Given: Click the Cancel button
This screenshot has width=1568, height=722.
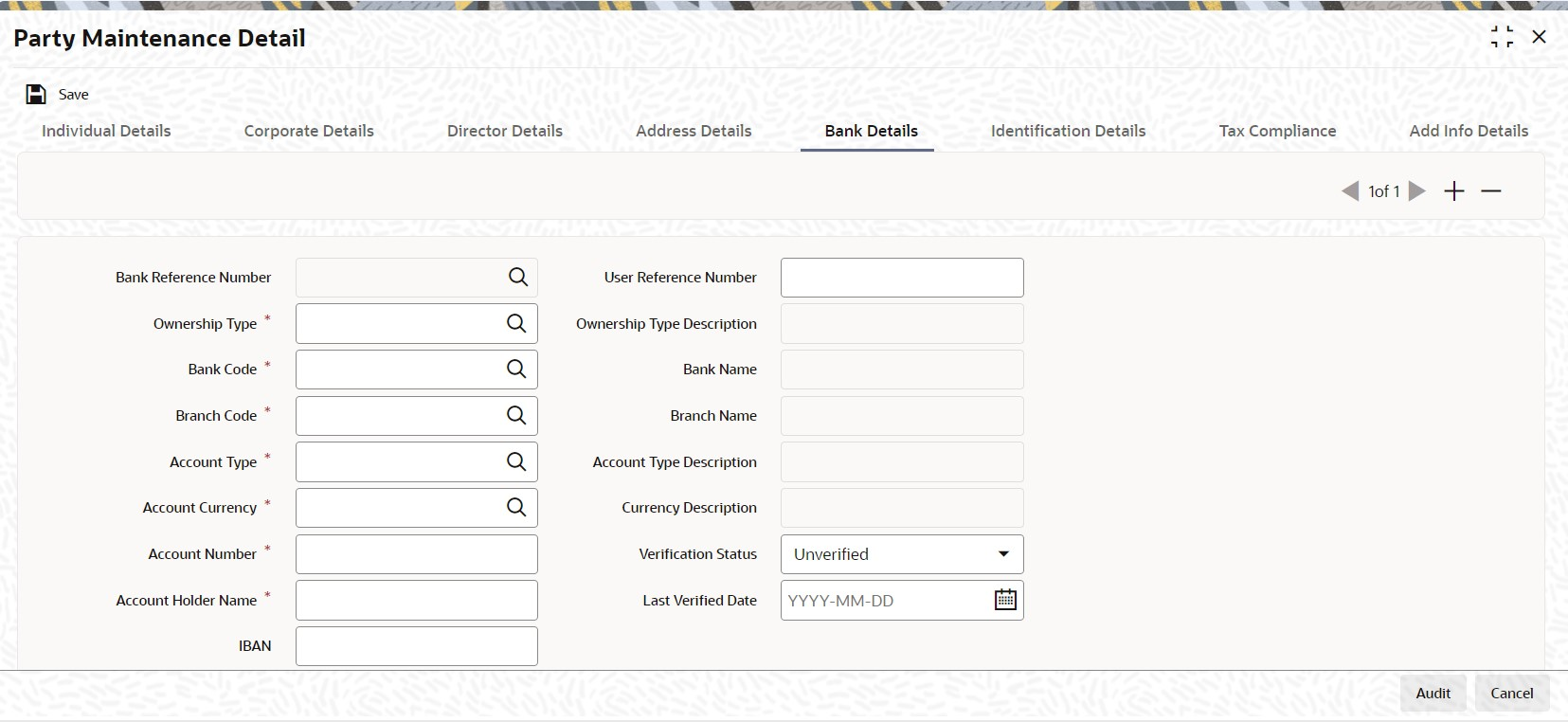Looking at the screenshot, I should (1511, 693).
